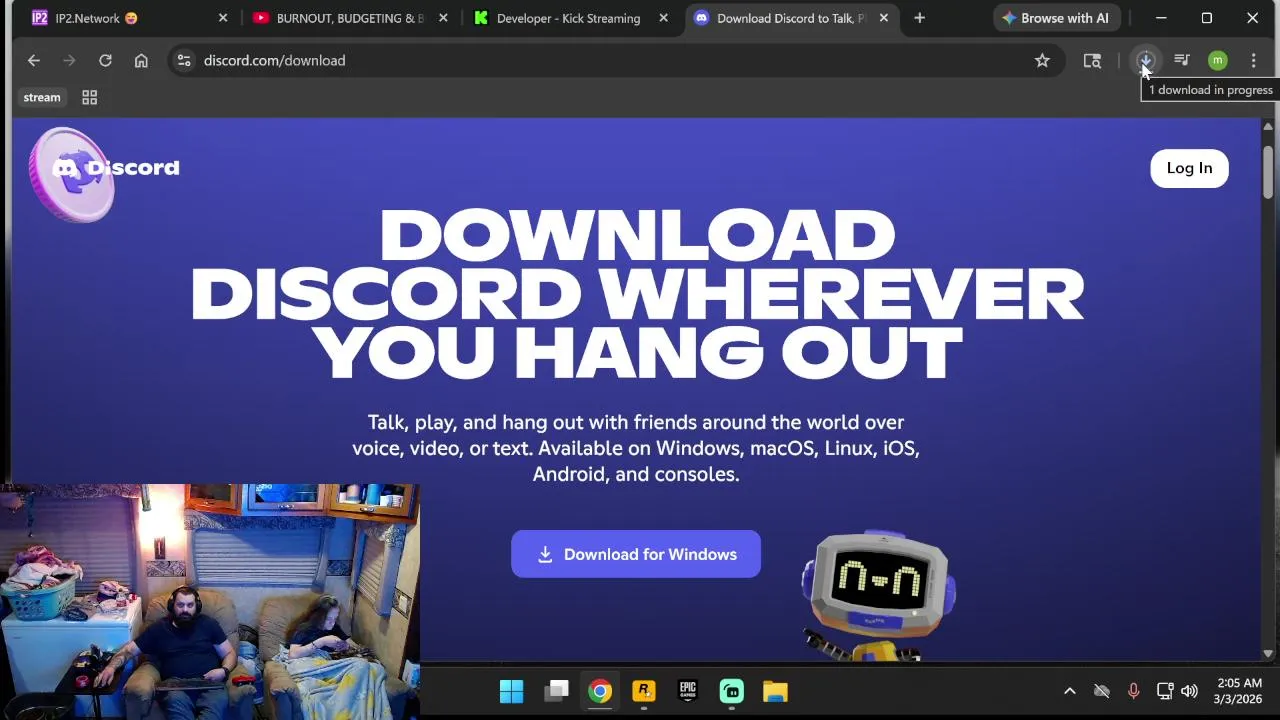1280x720 pixels.
Task: Open Epic Games Launcher from taskbar
Action: coord(688,691)
